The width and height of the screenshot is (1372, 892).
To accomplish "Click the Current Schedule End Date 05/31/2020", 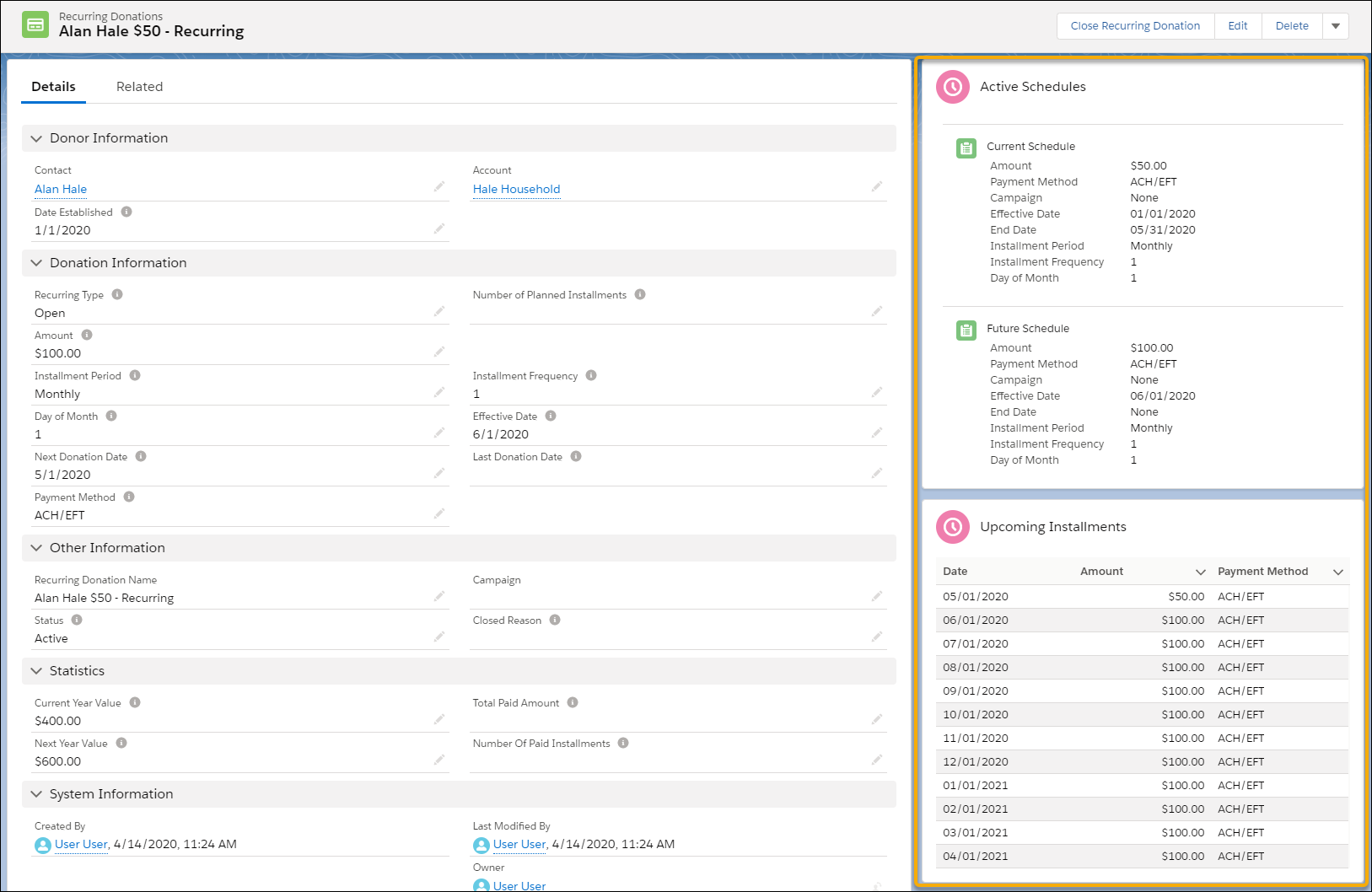I will [1163, 229].
